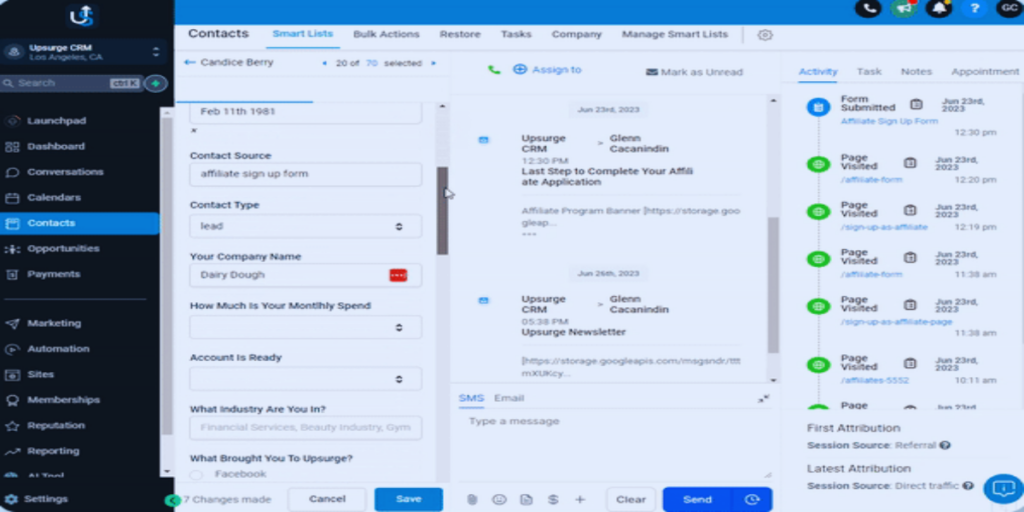This screenshot has width=1024, height=512.
Task: Select the SMS composer tab
Action: [x=471, y=398]
